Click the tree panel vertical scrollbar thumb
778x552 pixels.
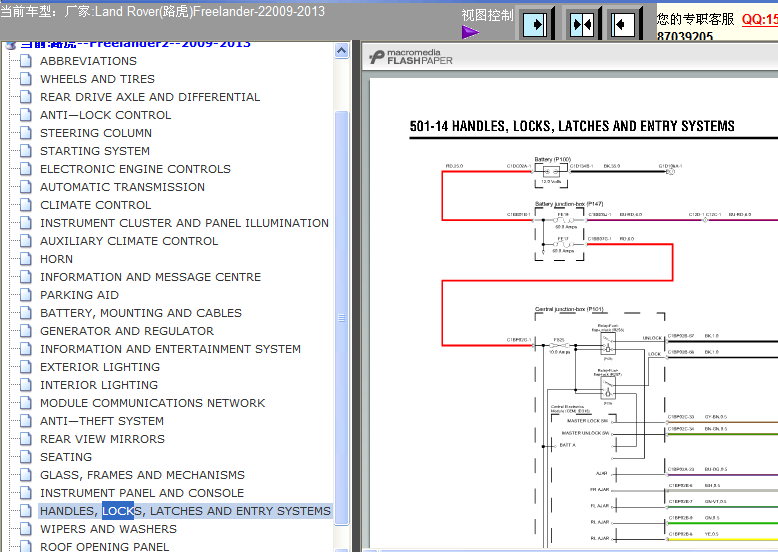tap(341, 317)
